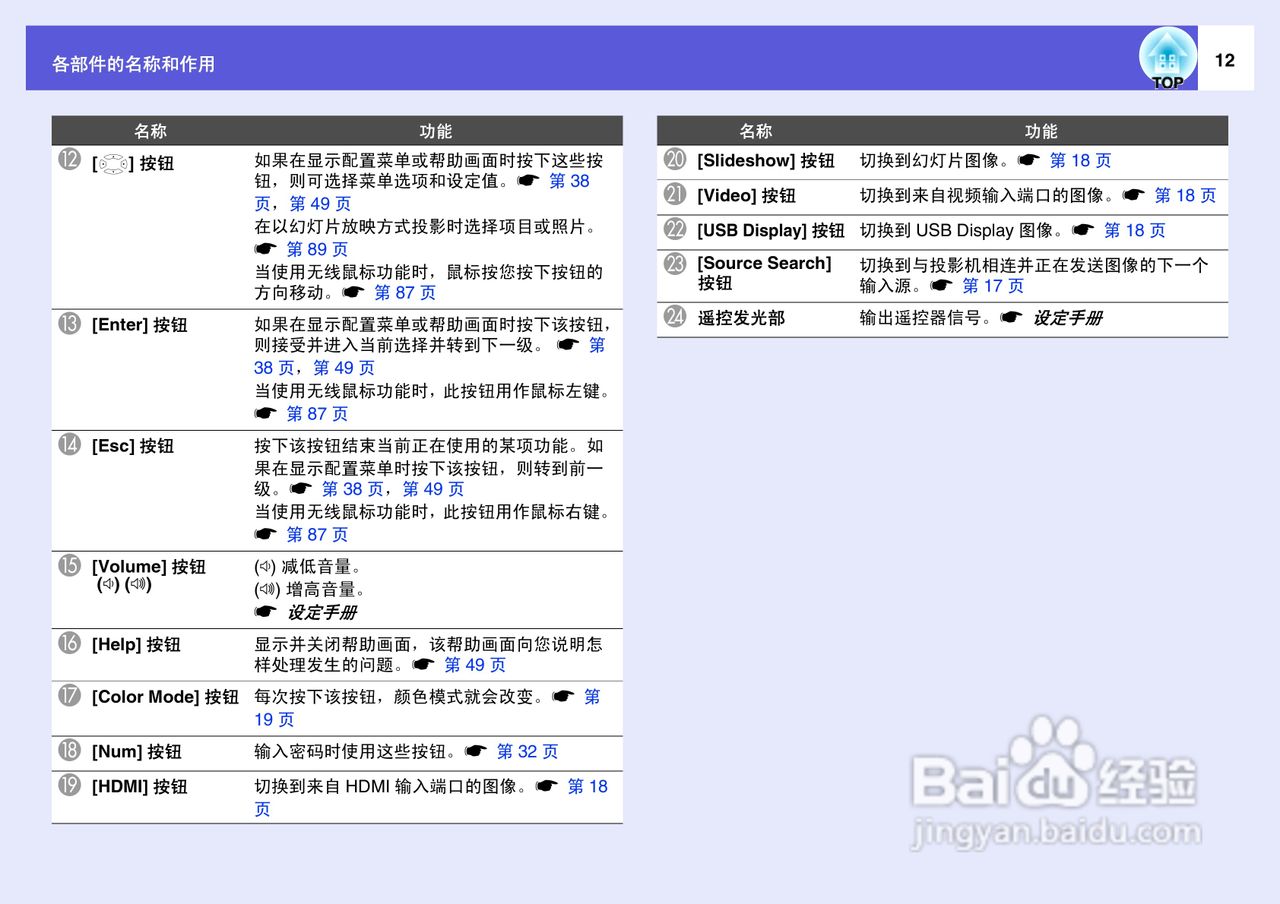Click 设定手册 reference in [Volume] row
1280x904 pixels.
click(x=321, y=612)
